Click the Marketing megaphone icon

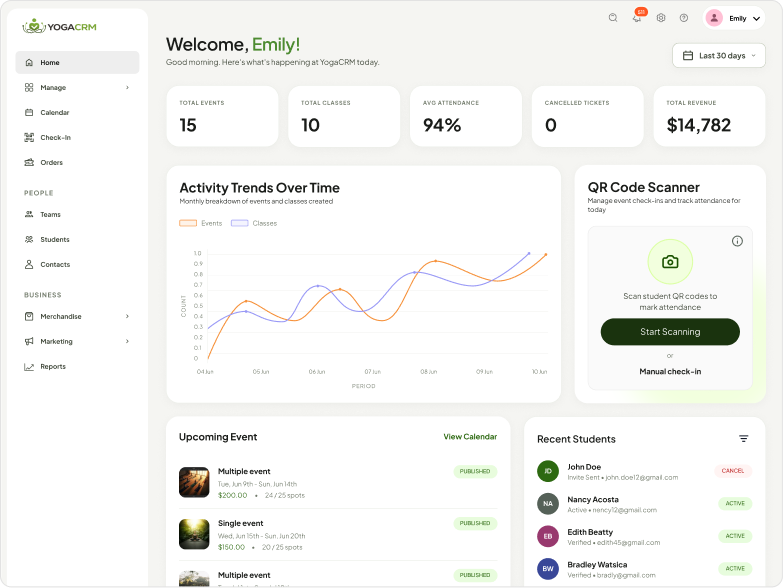coord(29,341)
